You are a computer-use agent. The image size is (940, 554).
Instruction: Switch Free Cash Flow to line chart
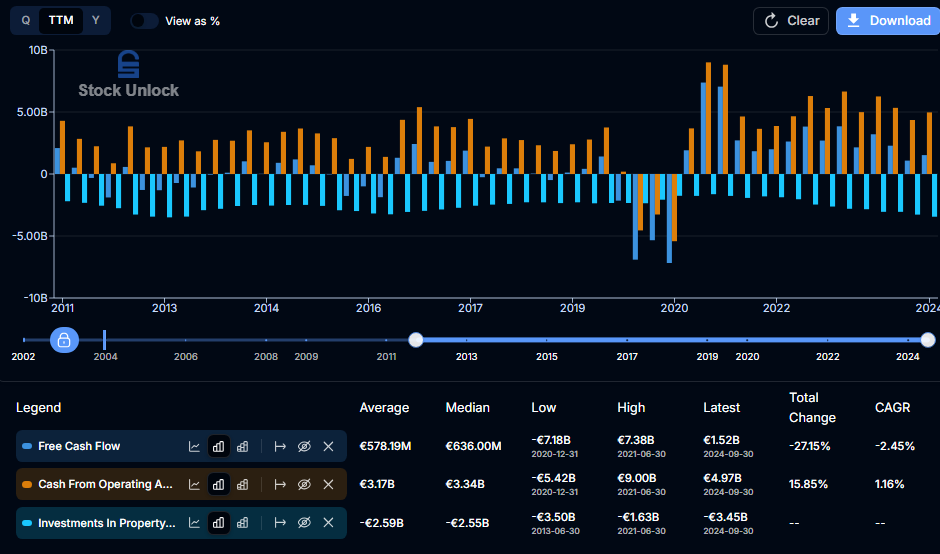click(x=194, y=446)
